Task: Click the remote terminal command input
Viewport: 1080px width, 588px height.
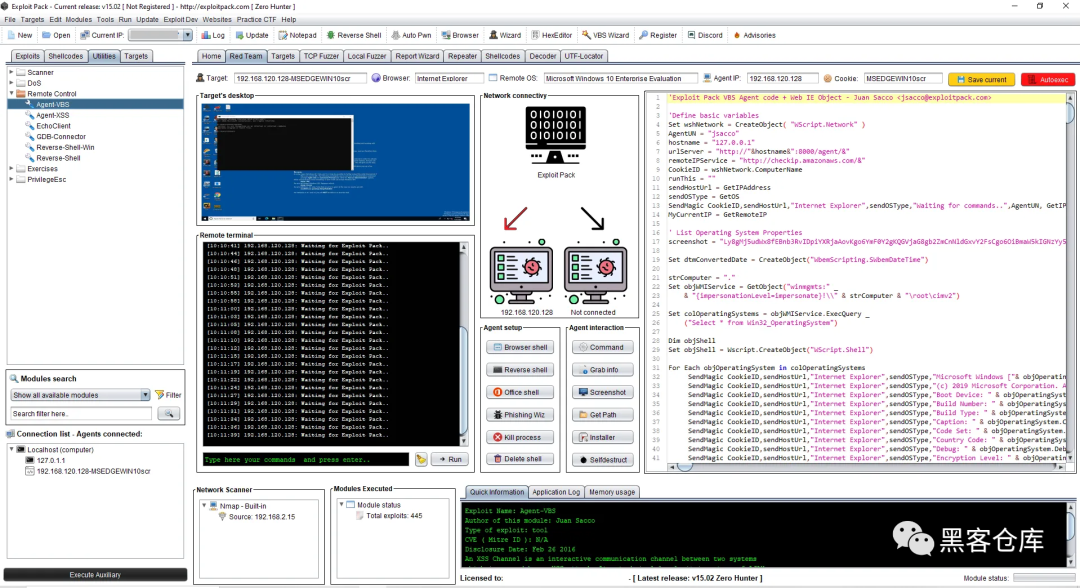Action: (306, 459)
